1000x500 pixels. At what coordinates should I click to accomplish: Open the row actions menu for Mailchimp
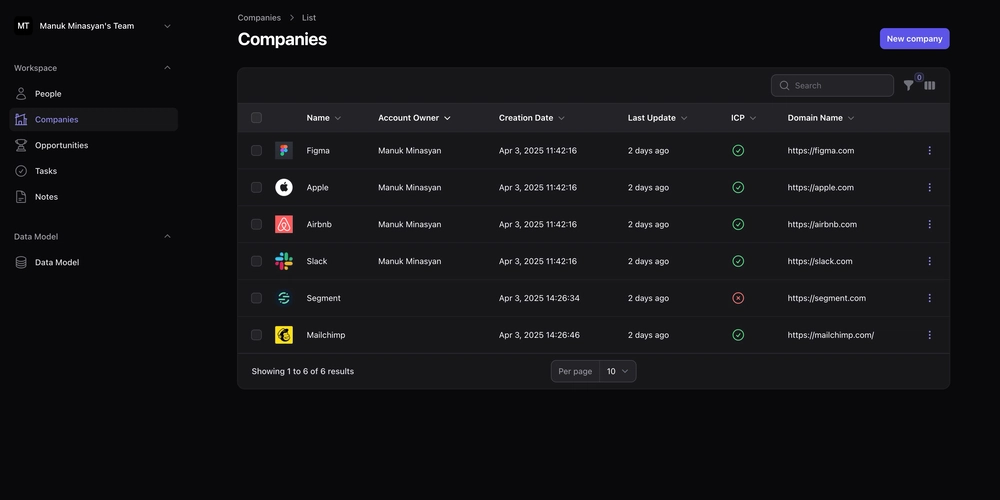point(929,335)
